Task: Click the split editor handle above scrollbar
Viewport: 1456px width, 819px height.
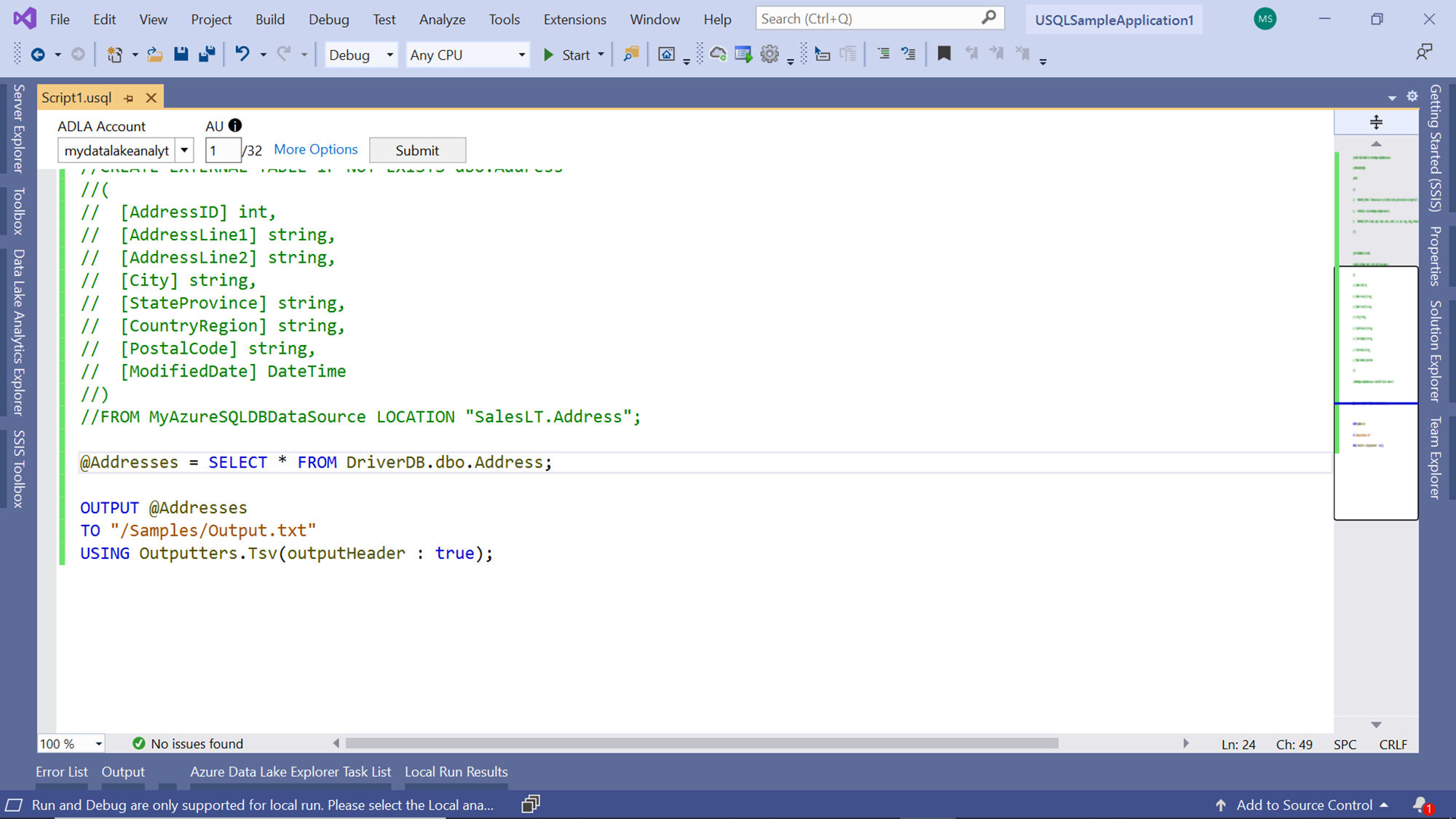Action: click(x=1375, y=122)
